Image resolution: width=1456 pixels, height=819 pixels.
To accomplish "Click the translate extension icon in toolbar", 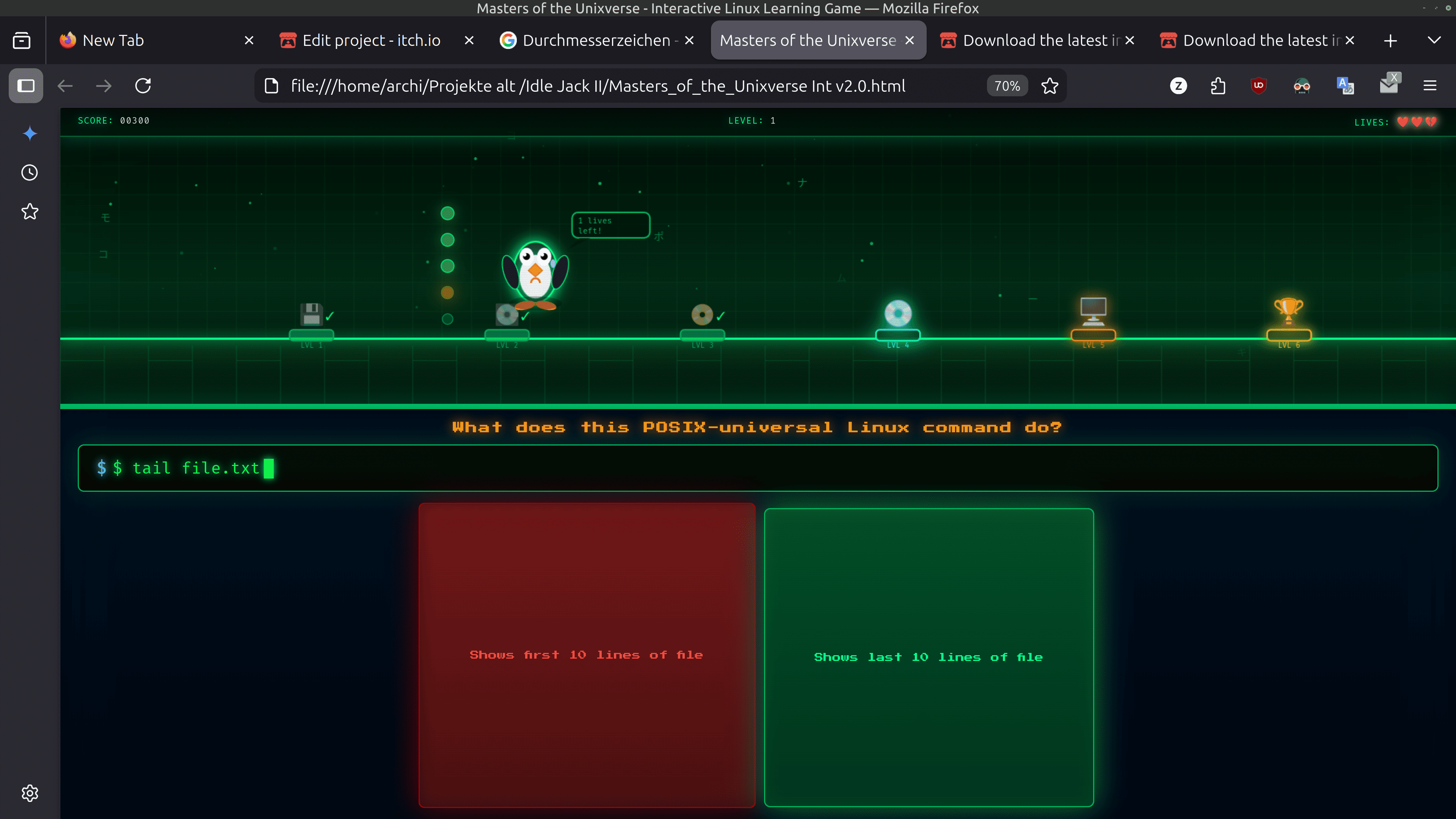I will tap(1345, 85).
